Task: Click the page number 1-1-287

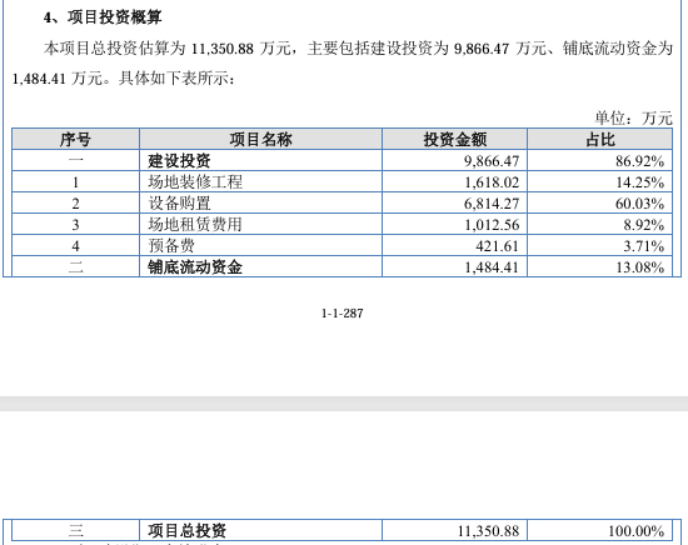Action: pos(342,313)
